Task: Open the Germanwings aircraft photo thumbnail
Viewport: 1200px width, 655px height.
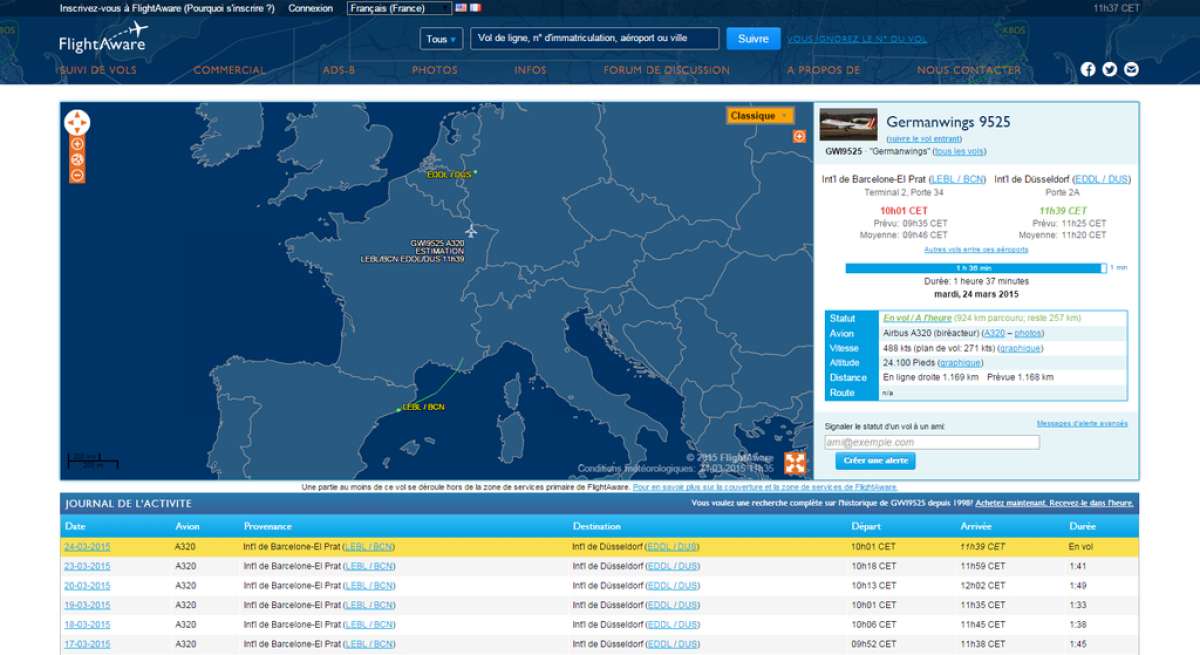Action: (848, 124)
